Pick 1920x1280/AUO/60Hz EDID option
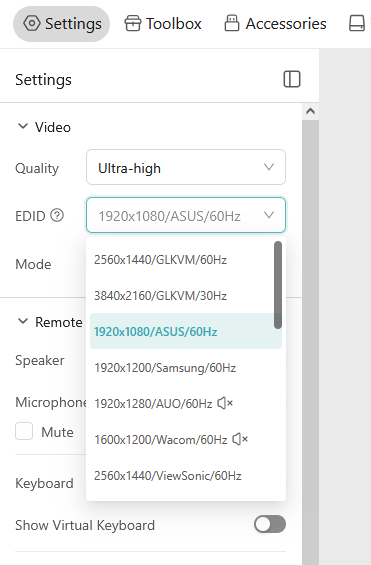Viewport: 371px width, 565px height. click(186, 404)
